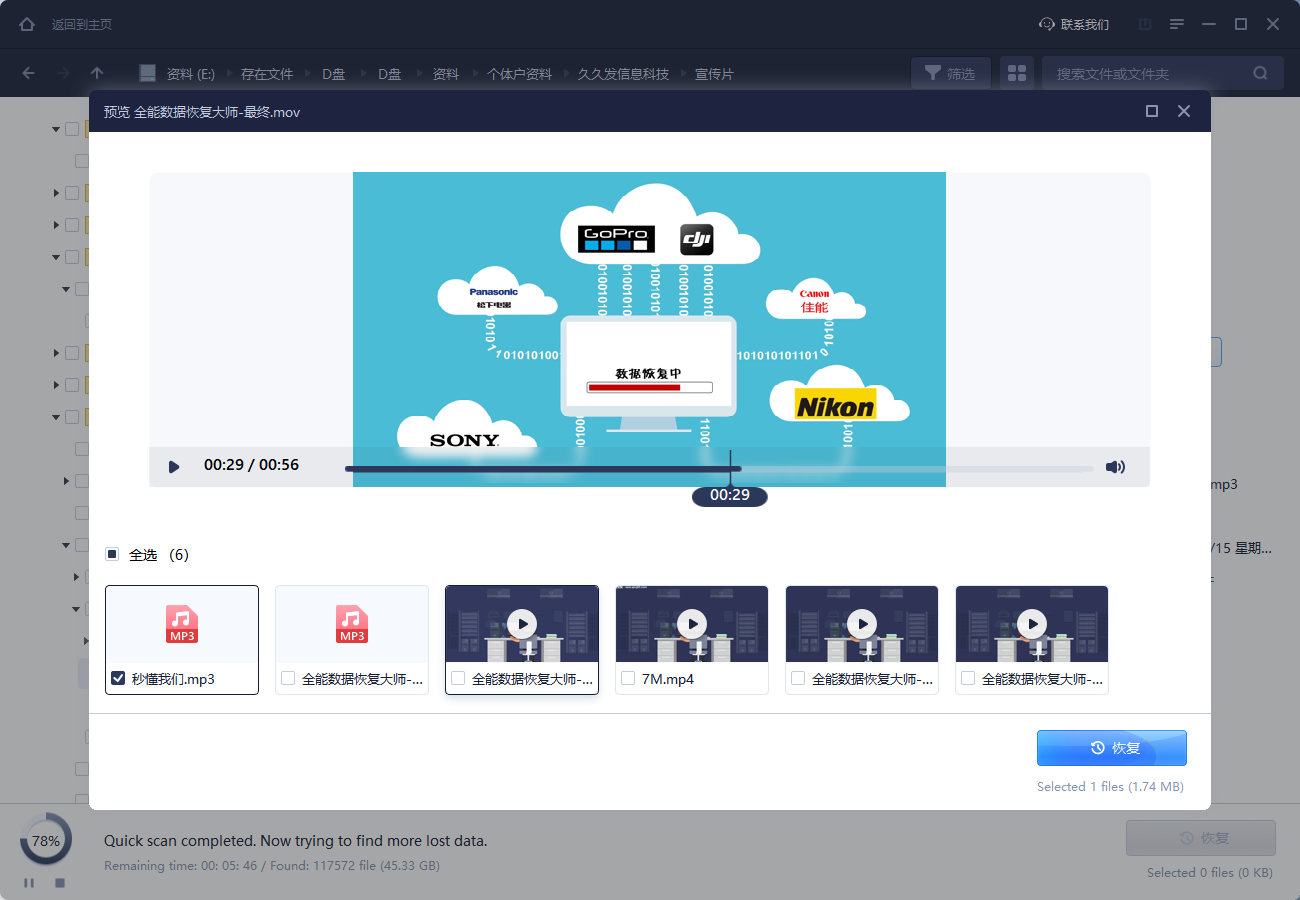Click the 个体户资料 breadcrumb item
The height and width of the screenshot is (900, 1300).
pyautogui.click(x=519, y=74)
